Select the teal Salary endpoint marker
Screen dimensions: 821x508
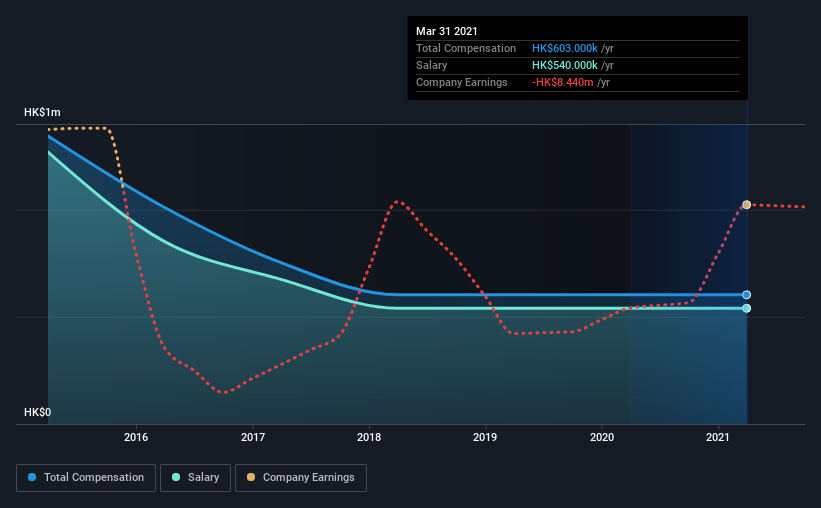click(747, 308)
